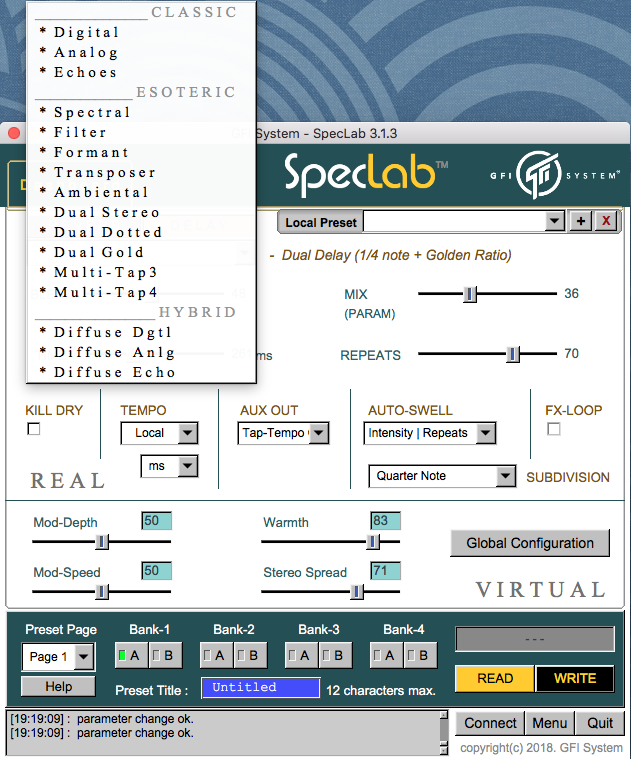Open the TEMPO Local dropdown
Viewport: 631px width, 759px height.
click(x=159, y=433)
